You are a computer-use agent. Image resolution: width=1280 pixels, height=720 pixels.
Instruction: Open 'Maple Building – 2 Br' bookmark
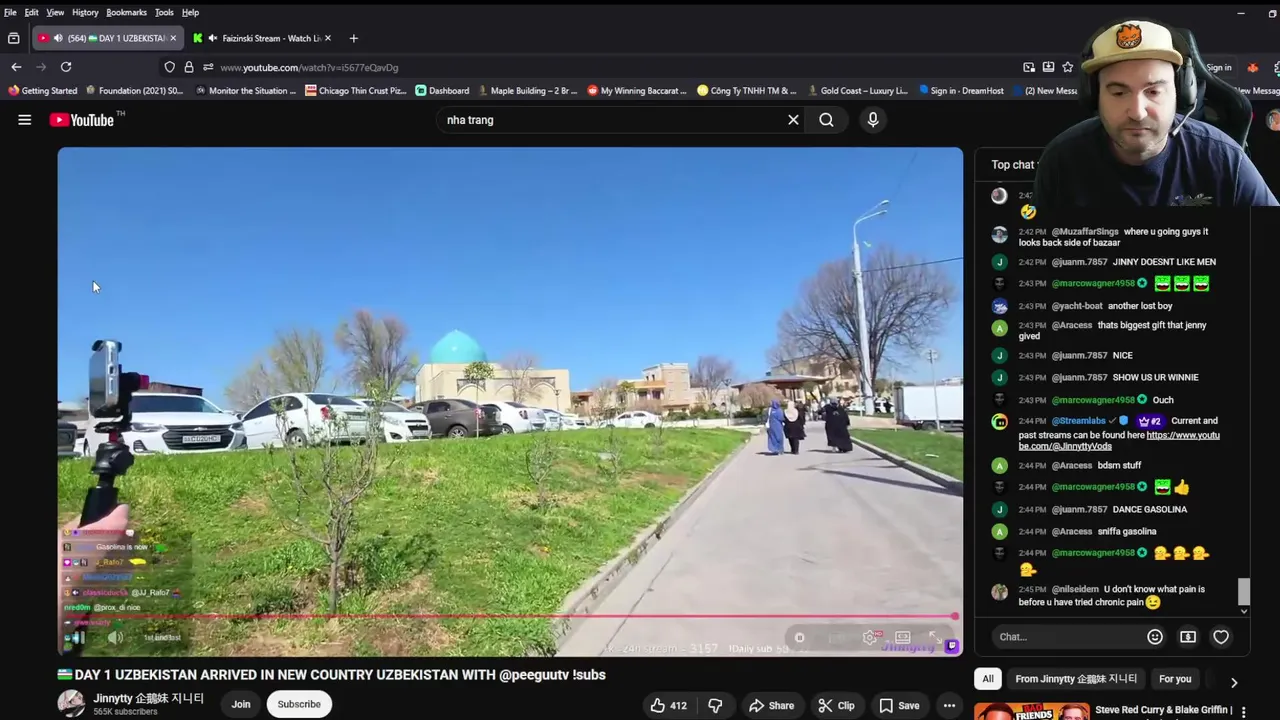tap(527, 90)
